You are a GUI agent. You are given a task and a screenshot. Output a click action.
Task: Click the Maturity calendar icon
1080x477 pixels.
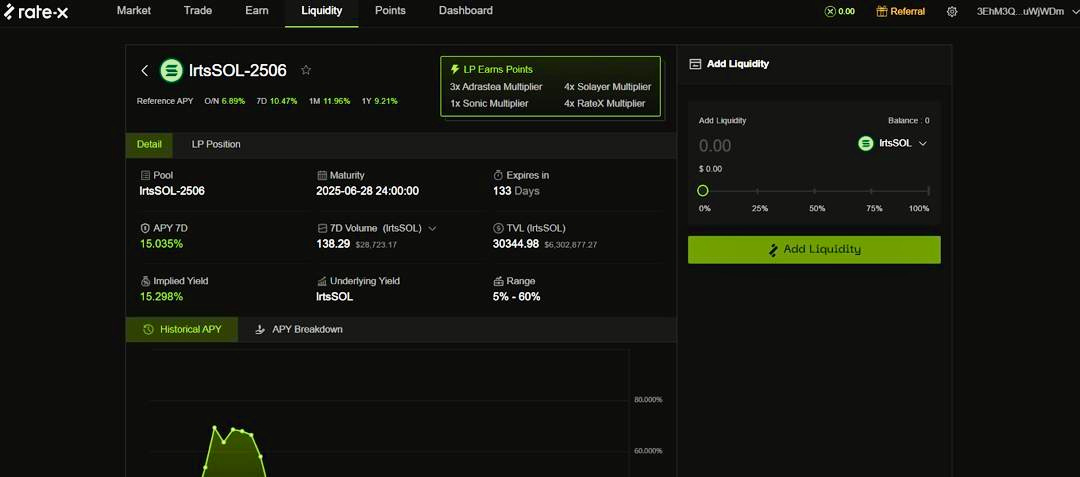(x=322, y=176)
